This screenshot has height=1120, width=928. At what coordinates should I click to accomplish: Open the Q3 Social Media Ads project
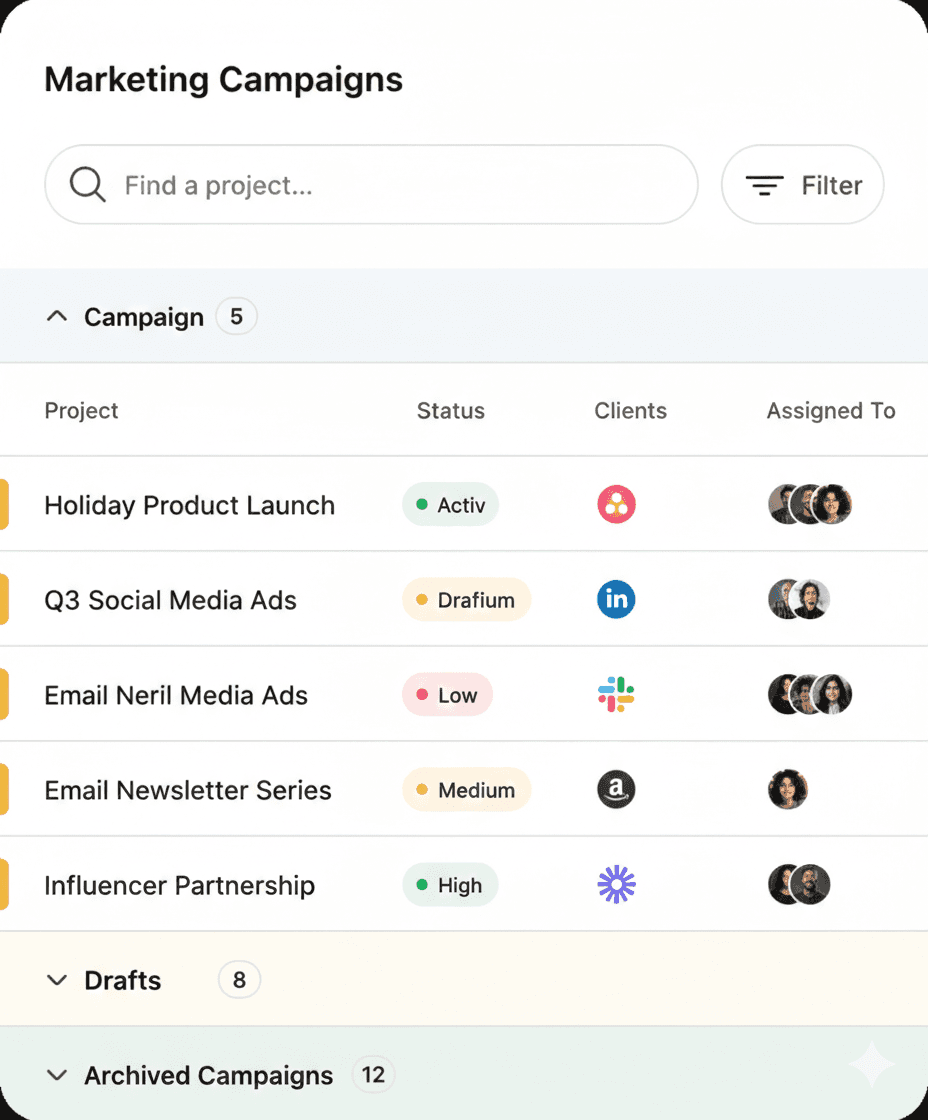click(x=170, y=599)
